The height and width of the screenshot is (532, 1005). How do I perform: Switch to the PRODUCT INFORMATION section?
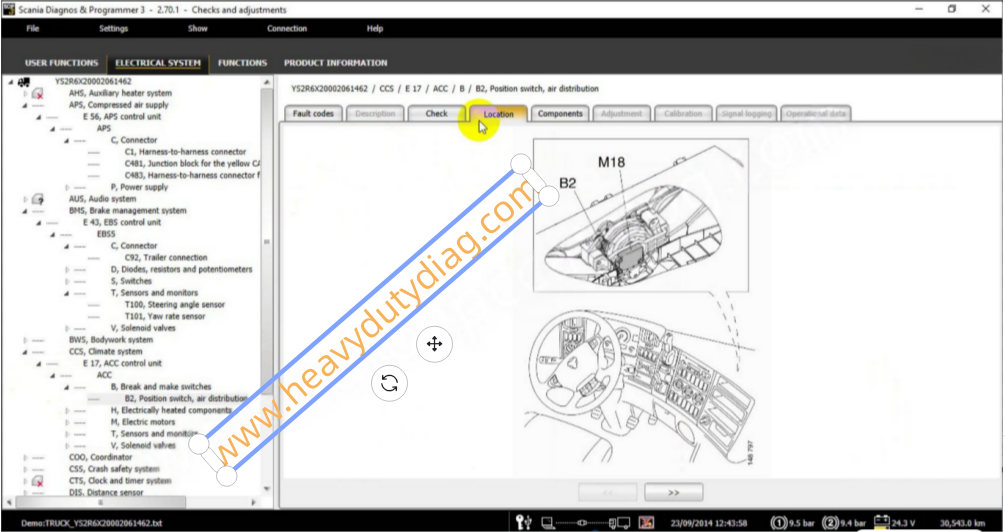coord(336,63)
